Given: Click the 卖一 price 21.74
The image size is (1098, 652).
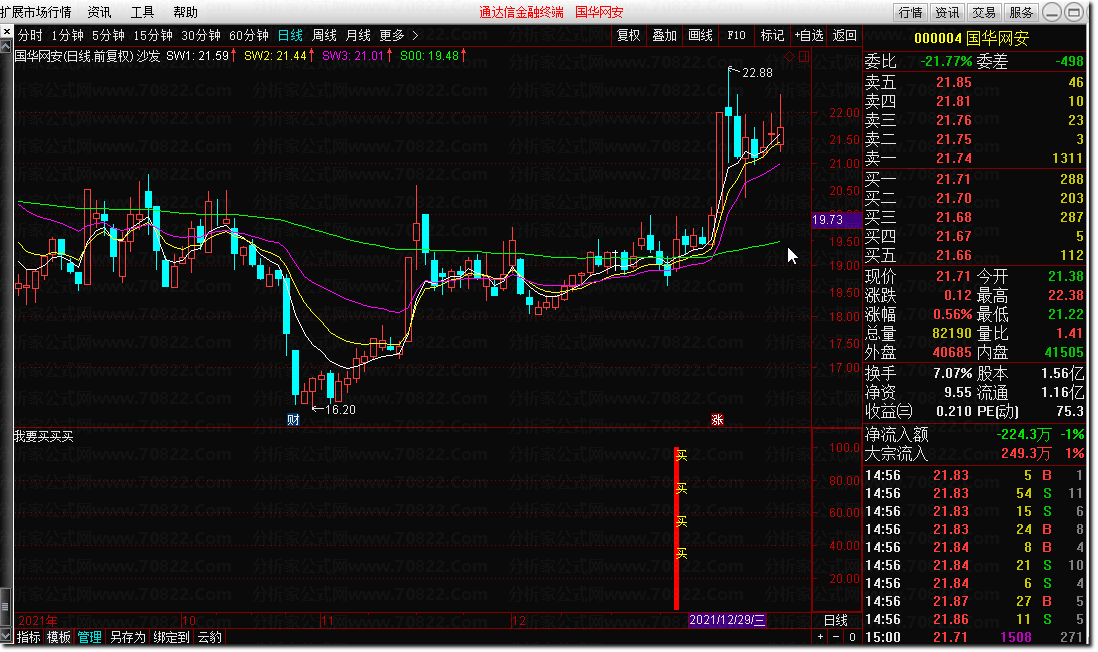Looking at the screenshot, I should (x=954, y=158).
